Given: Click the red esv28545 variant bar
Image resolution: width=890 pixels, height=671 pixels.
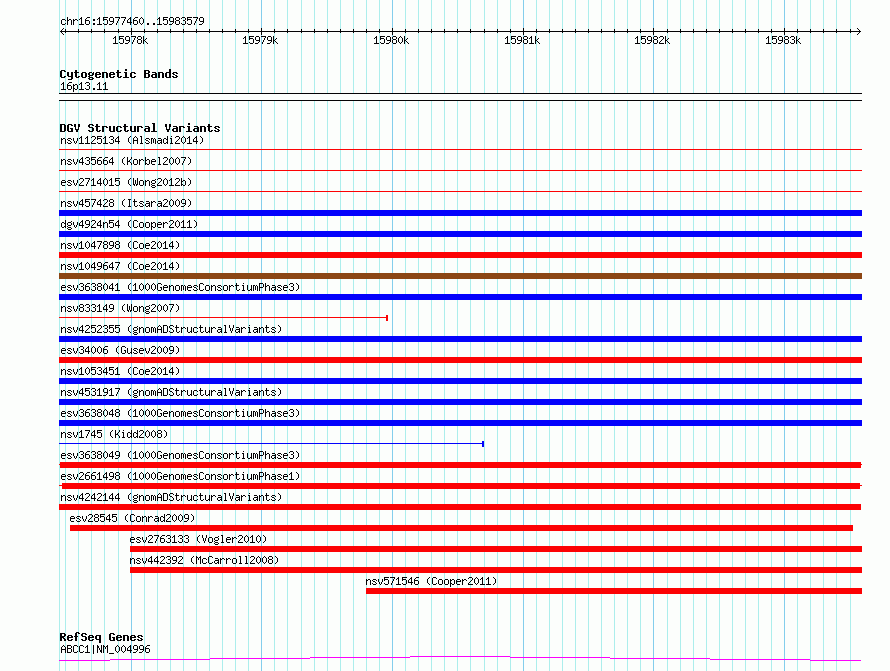Looking at the screenshot, I should [461, 528].
